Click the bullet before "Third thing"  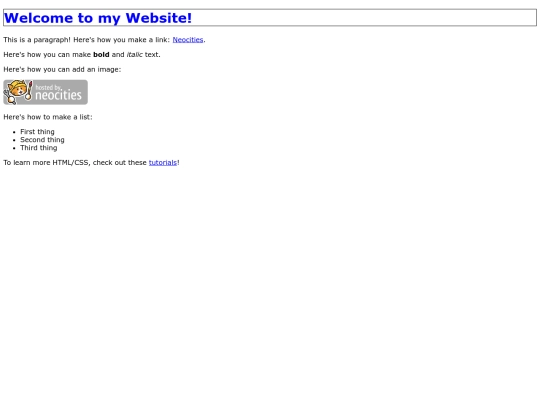(14, 148)
